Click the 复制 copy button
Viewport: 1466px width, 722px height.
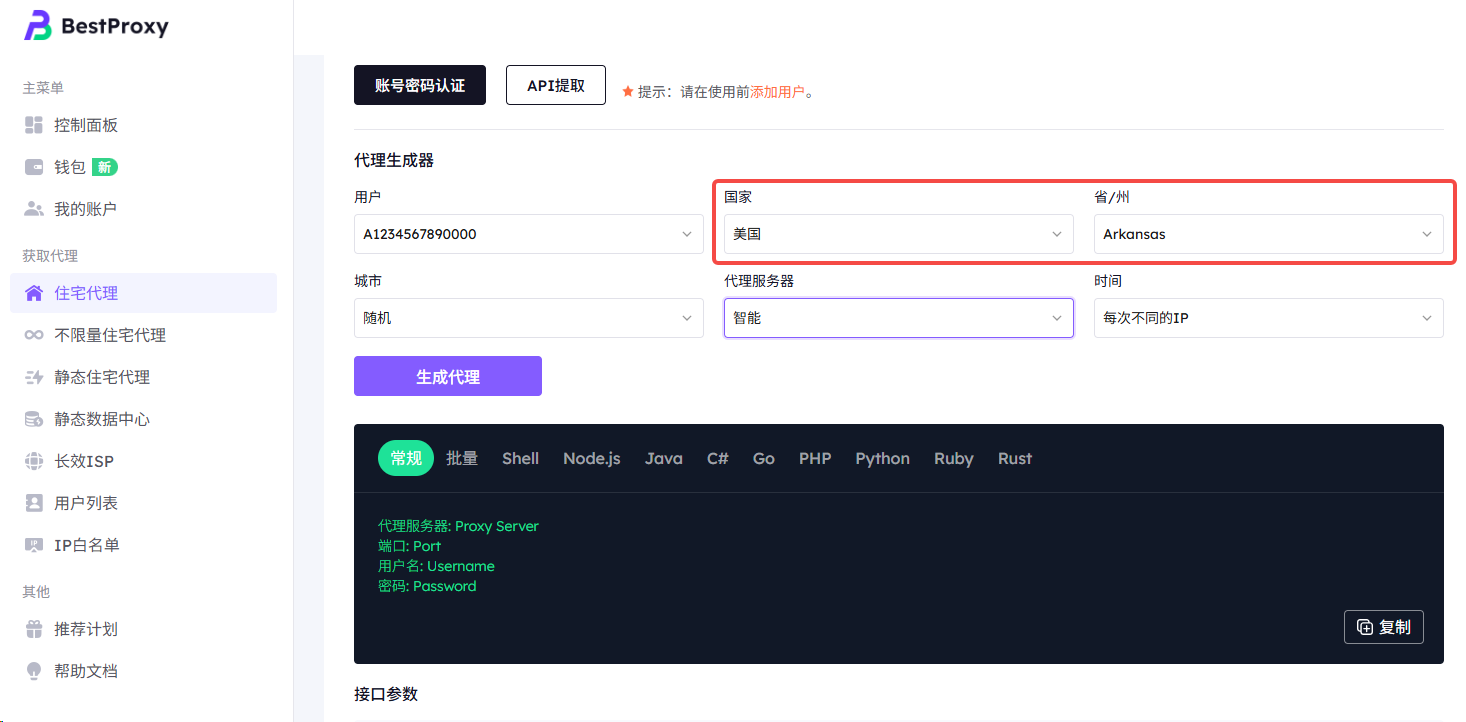pyautogui.click(x=1383, y=627)
